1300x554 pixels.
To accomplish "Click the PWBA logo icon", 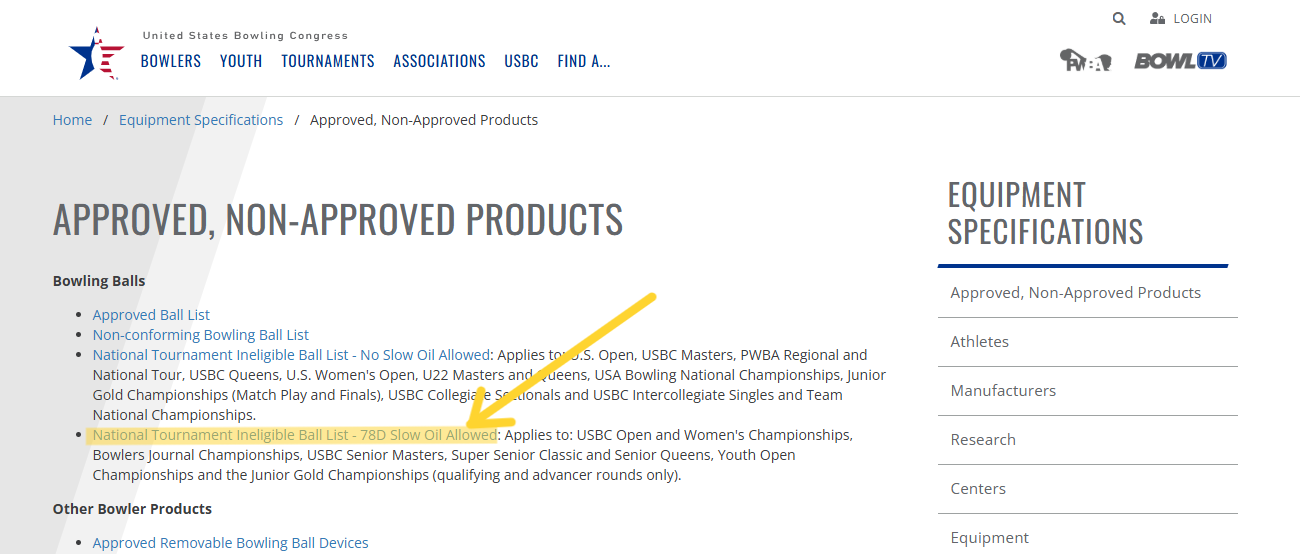I will point(1085,61).
